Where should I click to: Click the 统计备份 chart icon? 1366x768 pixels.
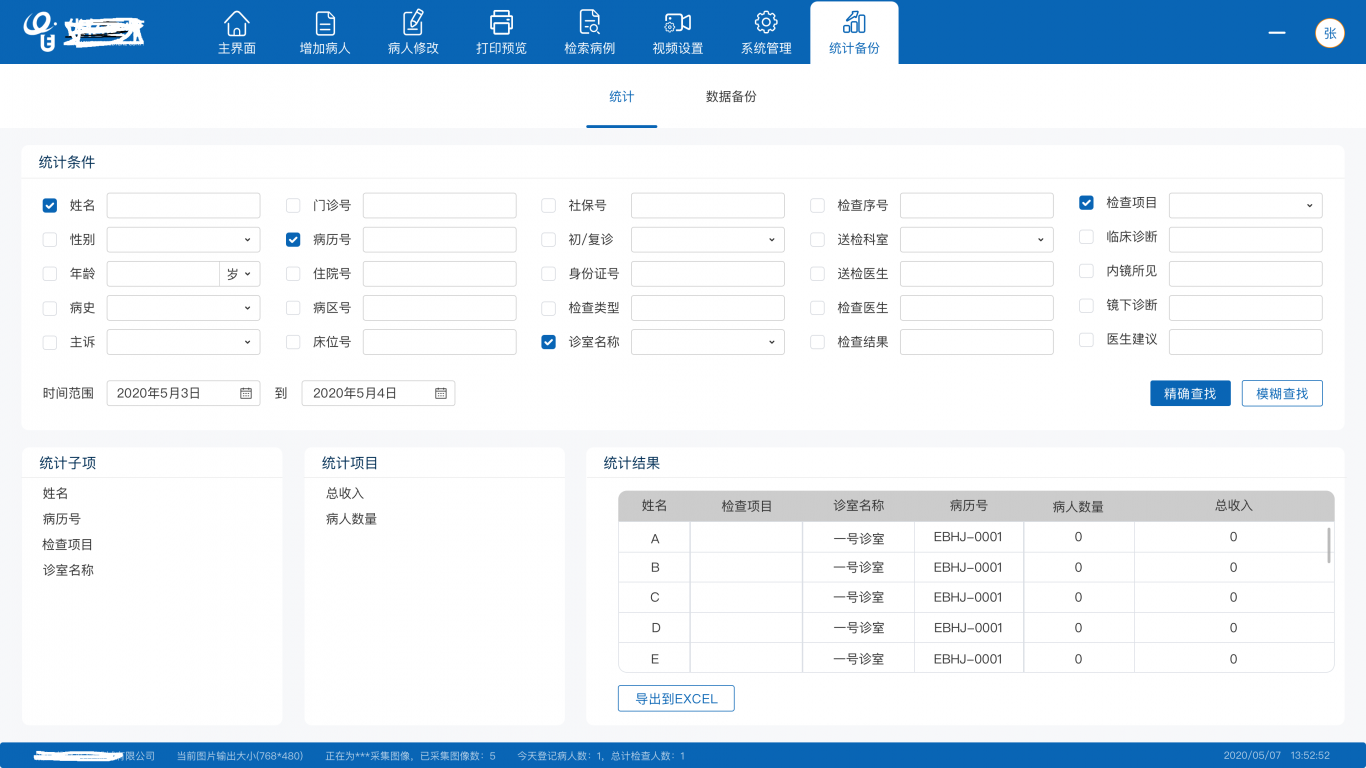tap(854, 23)
